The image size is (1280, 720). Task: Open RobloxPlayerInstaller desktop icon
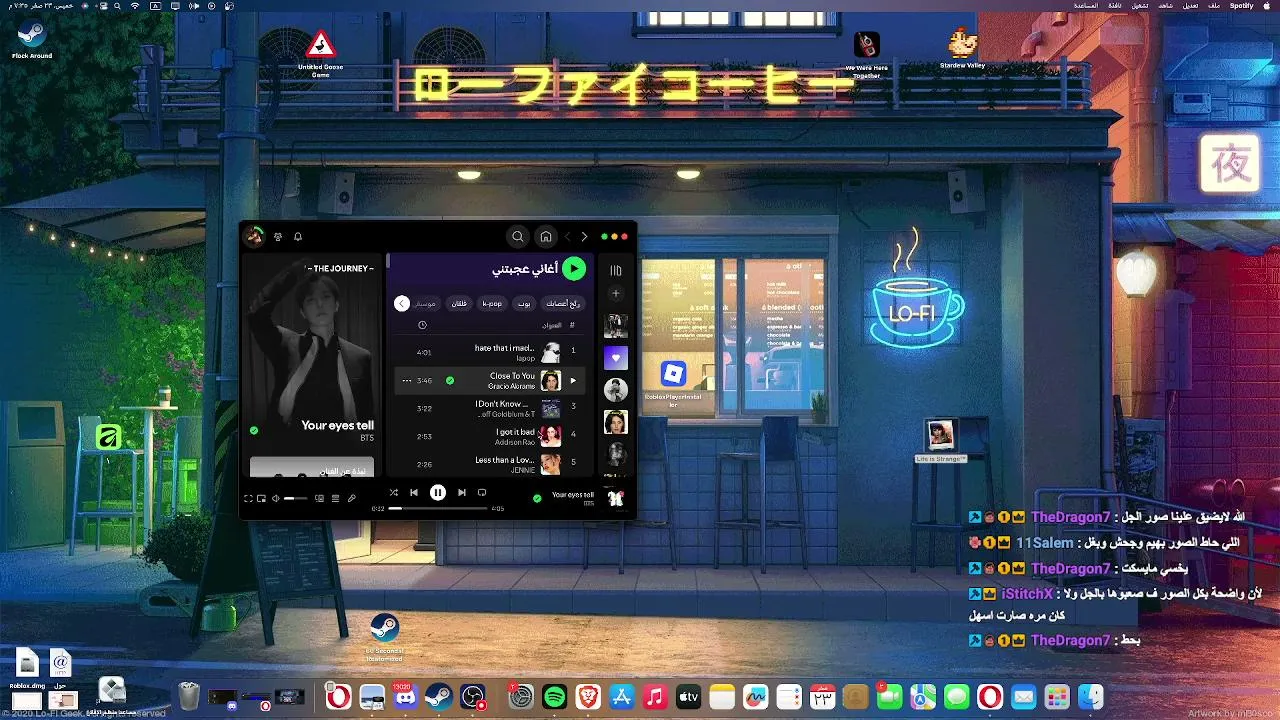[x=673, y=382]
